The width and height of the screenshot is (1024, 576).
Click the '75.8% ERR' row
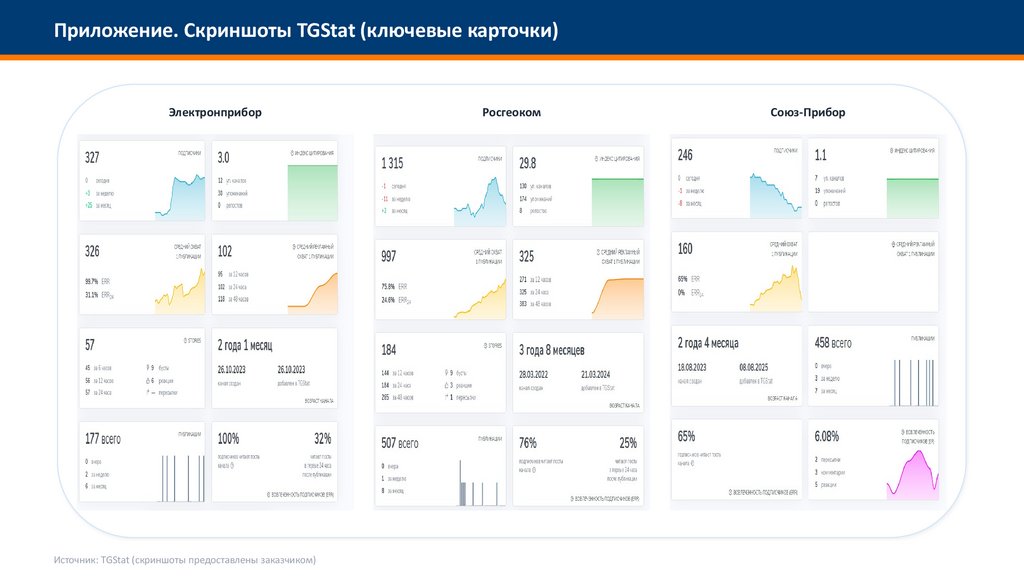(x=394, y=287)
